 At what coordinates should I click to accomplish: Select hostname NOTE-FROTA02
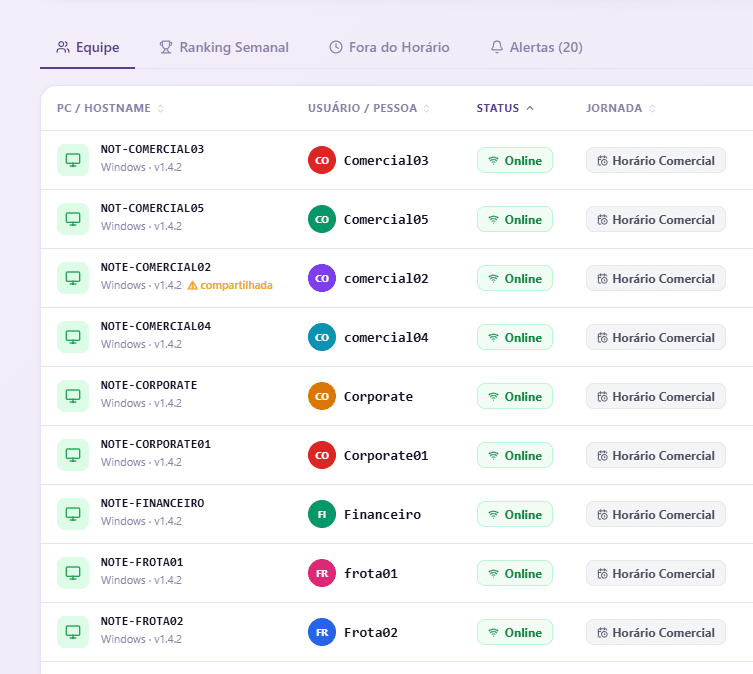click(142, 622)
